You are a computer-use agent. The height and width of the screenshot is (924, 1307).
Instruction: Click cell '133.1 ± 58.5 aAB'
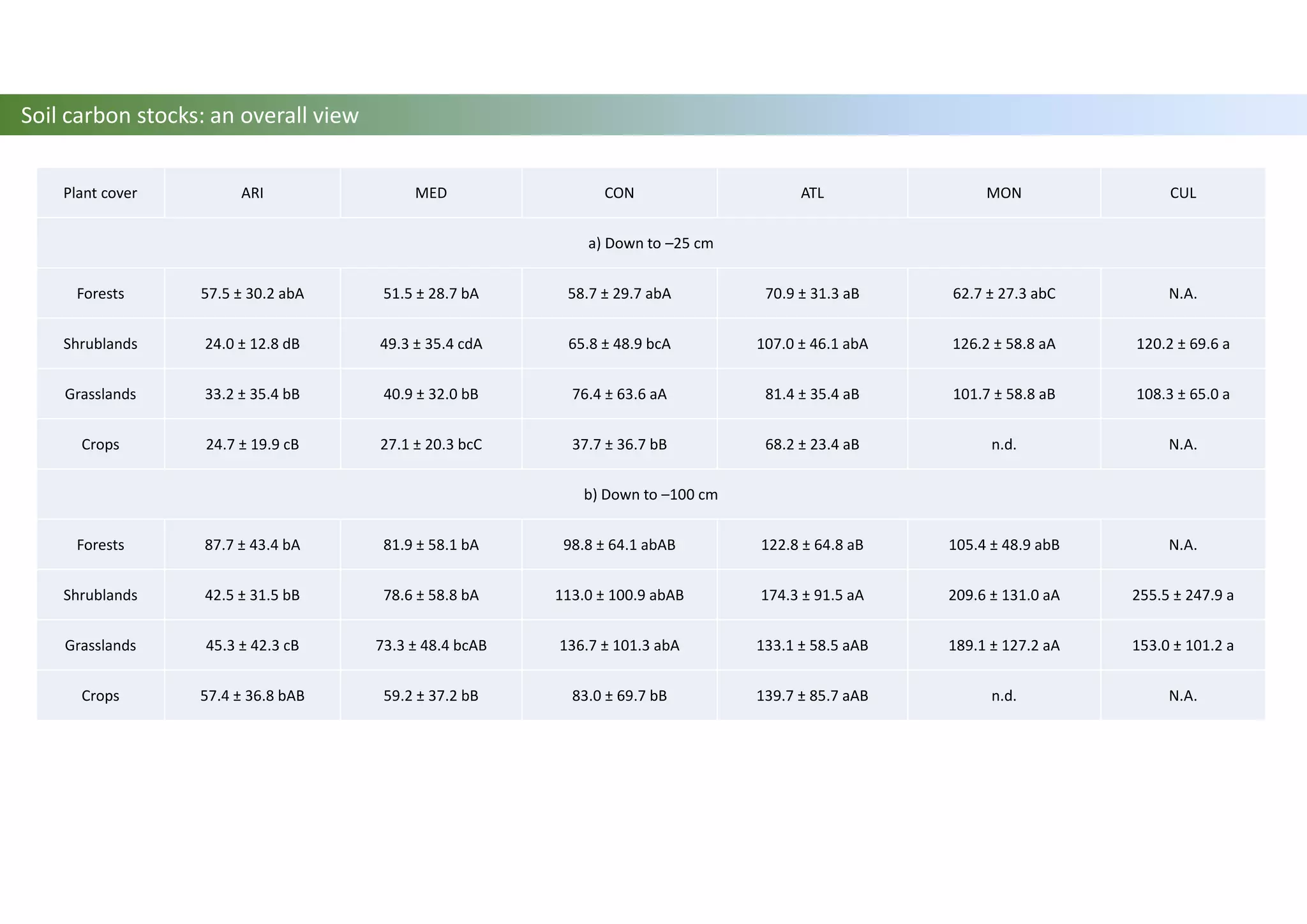[812, 646]
